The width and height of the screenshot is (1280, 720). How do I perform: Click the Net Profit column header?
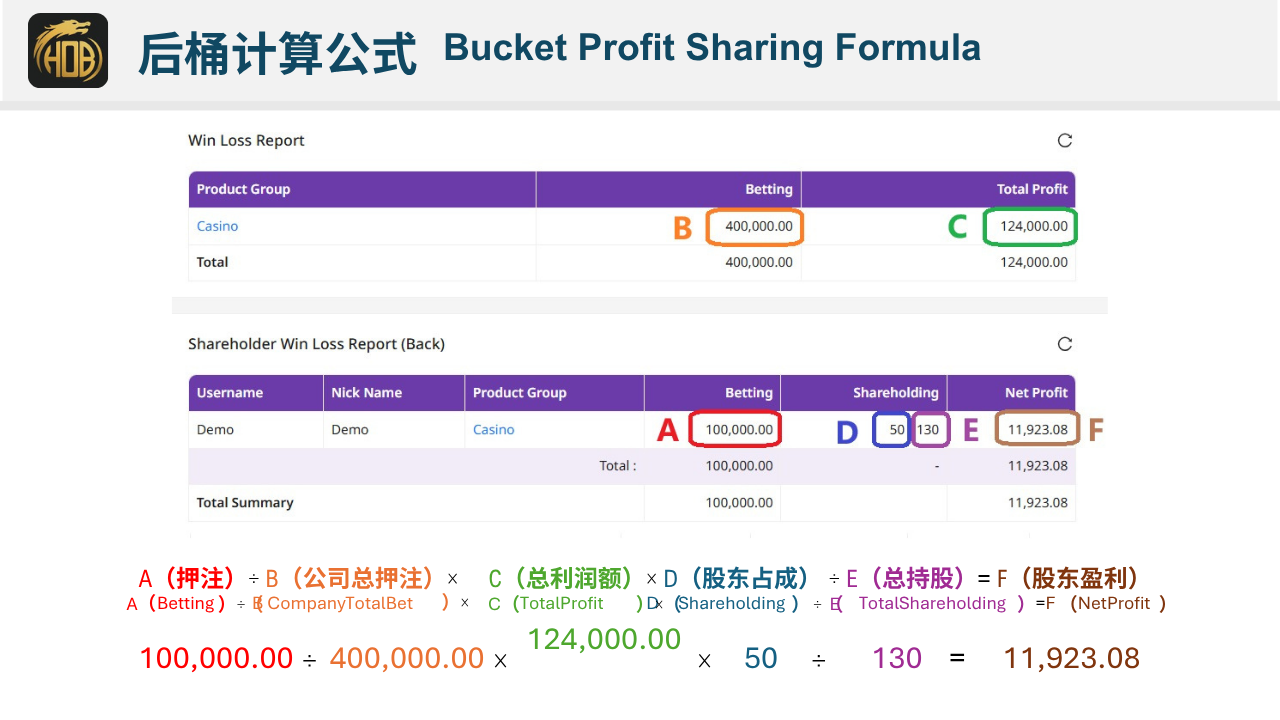tap(1036, 393)
